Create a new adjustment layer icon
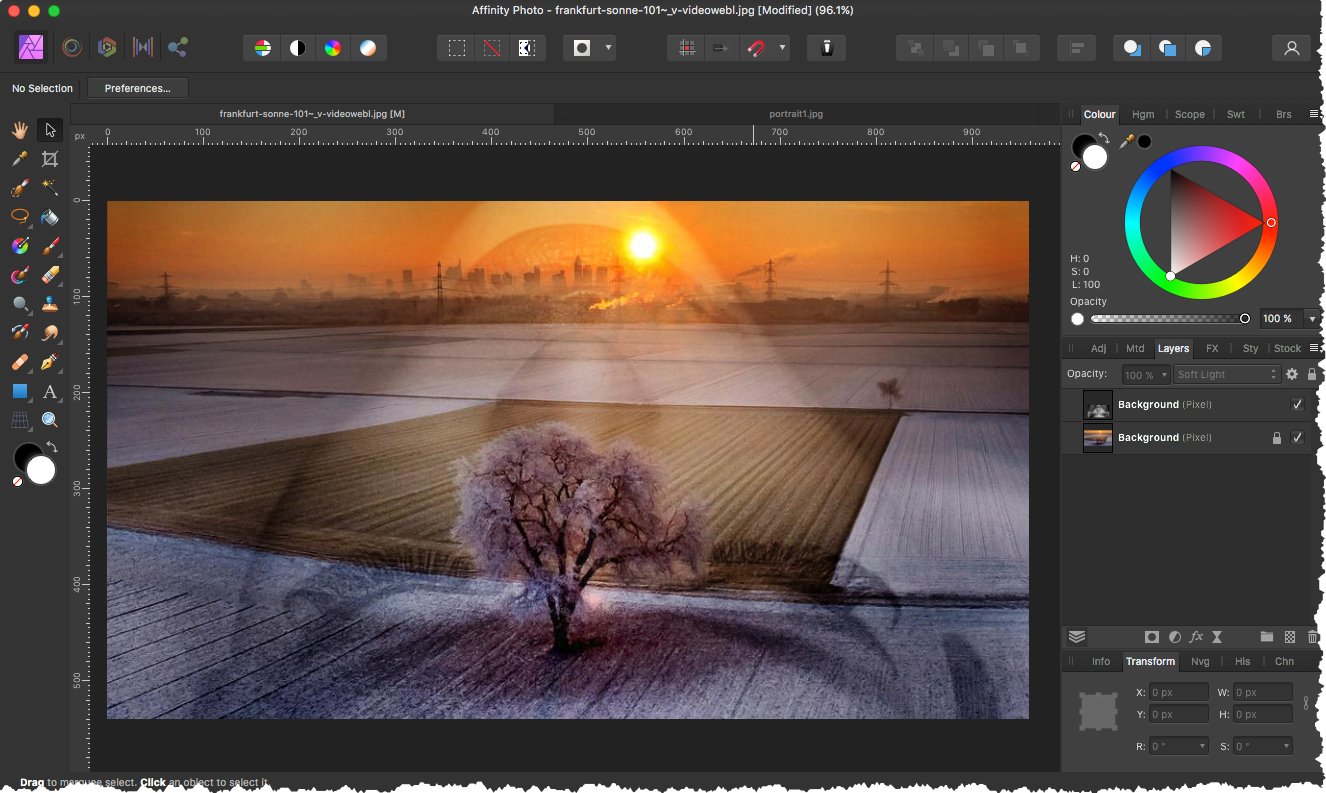The image size is (1326, 793). pos(1174,637)
